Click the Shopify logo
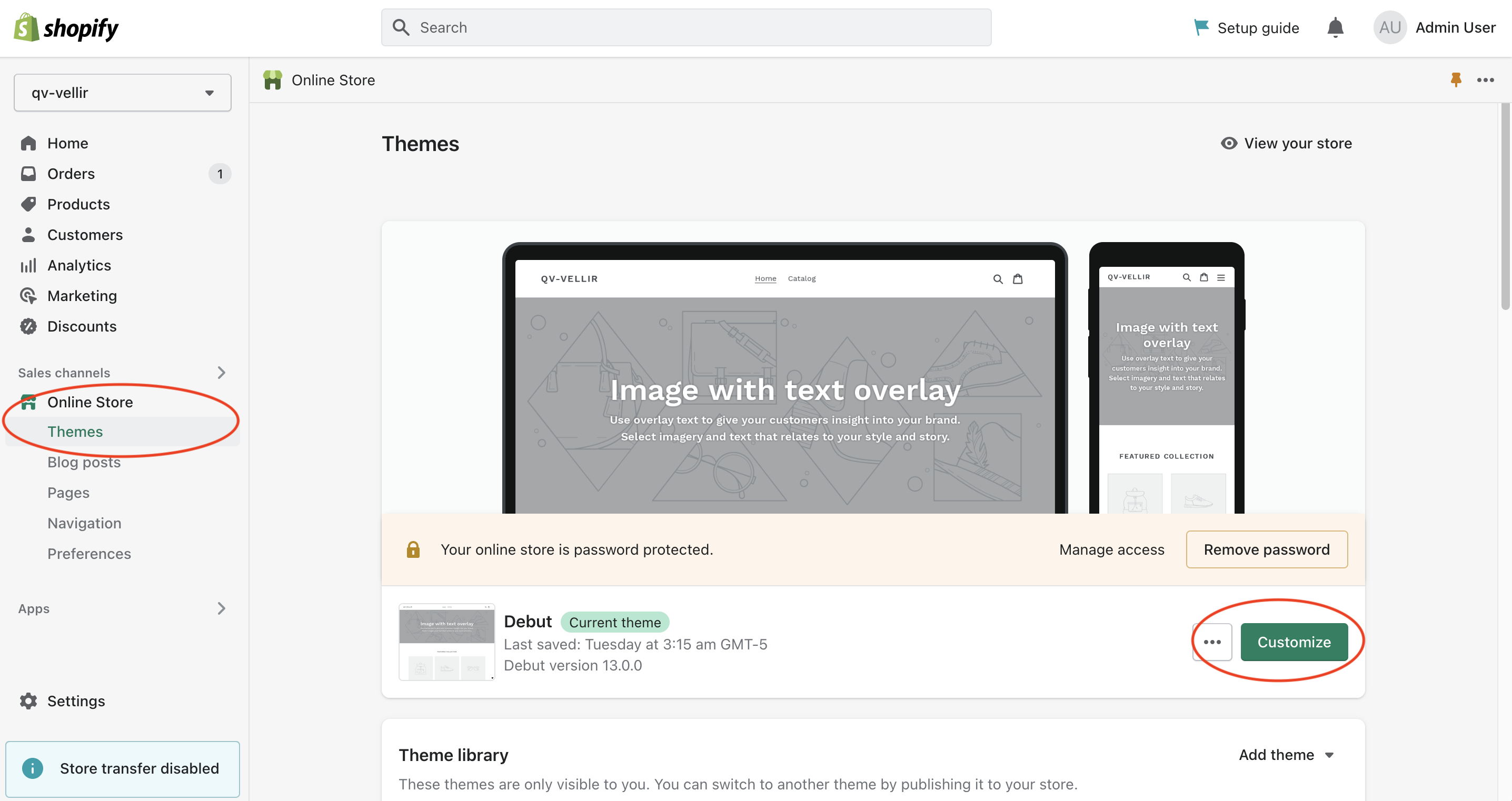Viewport: 1512px width, 801px height. pos(66,27)
